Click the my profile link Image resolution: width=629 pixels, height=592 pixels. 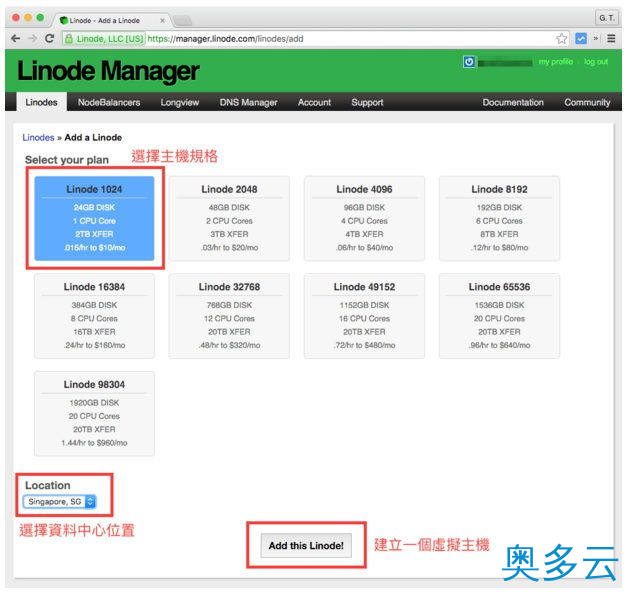[x=556, y=61]
